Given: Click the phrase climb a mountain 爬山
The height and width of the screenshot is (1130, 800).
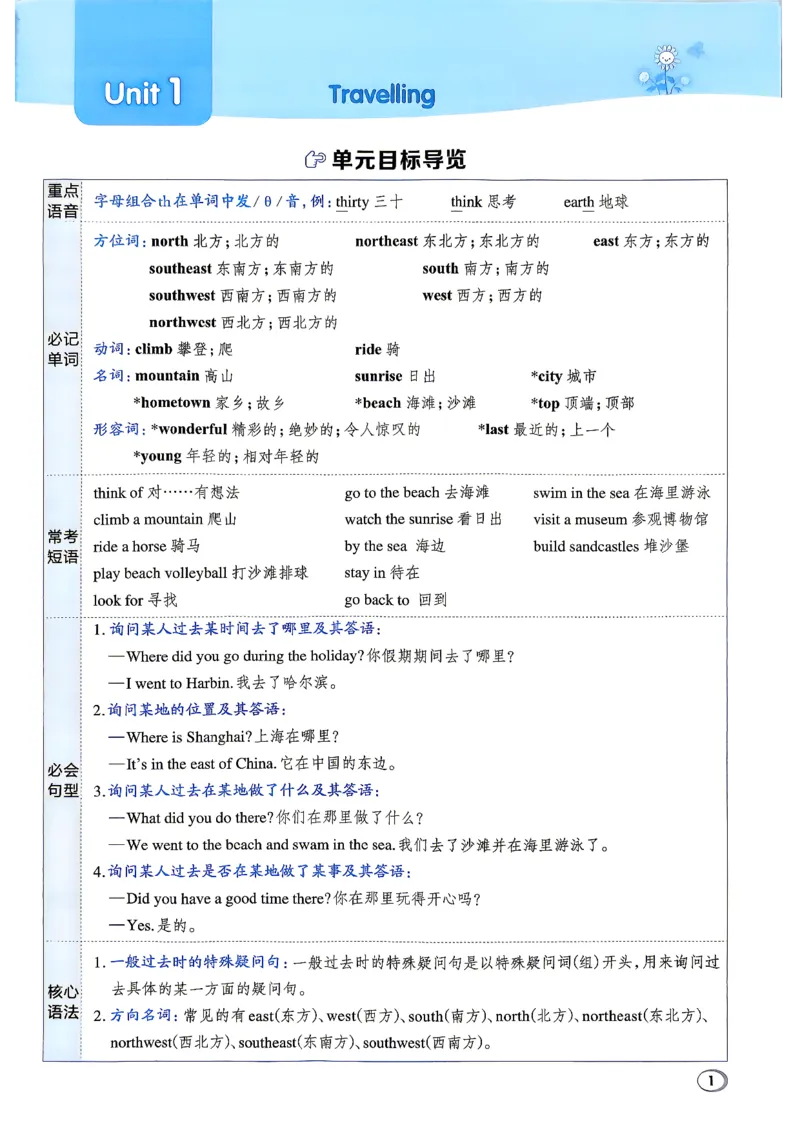Looking at the screenshot, I should (165, 520).
